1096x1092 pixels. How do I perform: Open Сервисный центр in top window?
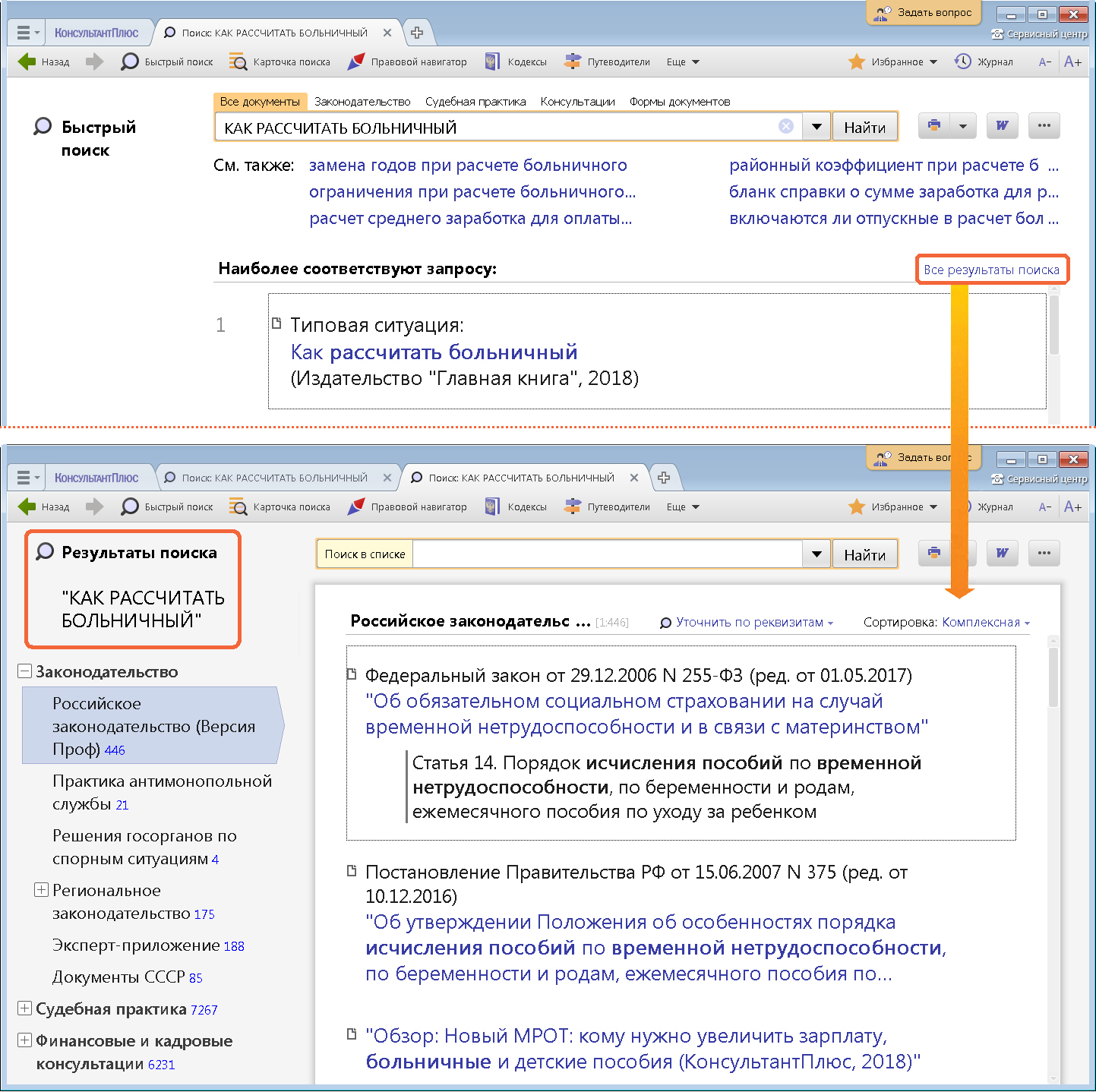(x=1040, y=34)
